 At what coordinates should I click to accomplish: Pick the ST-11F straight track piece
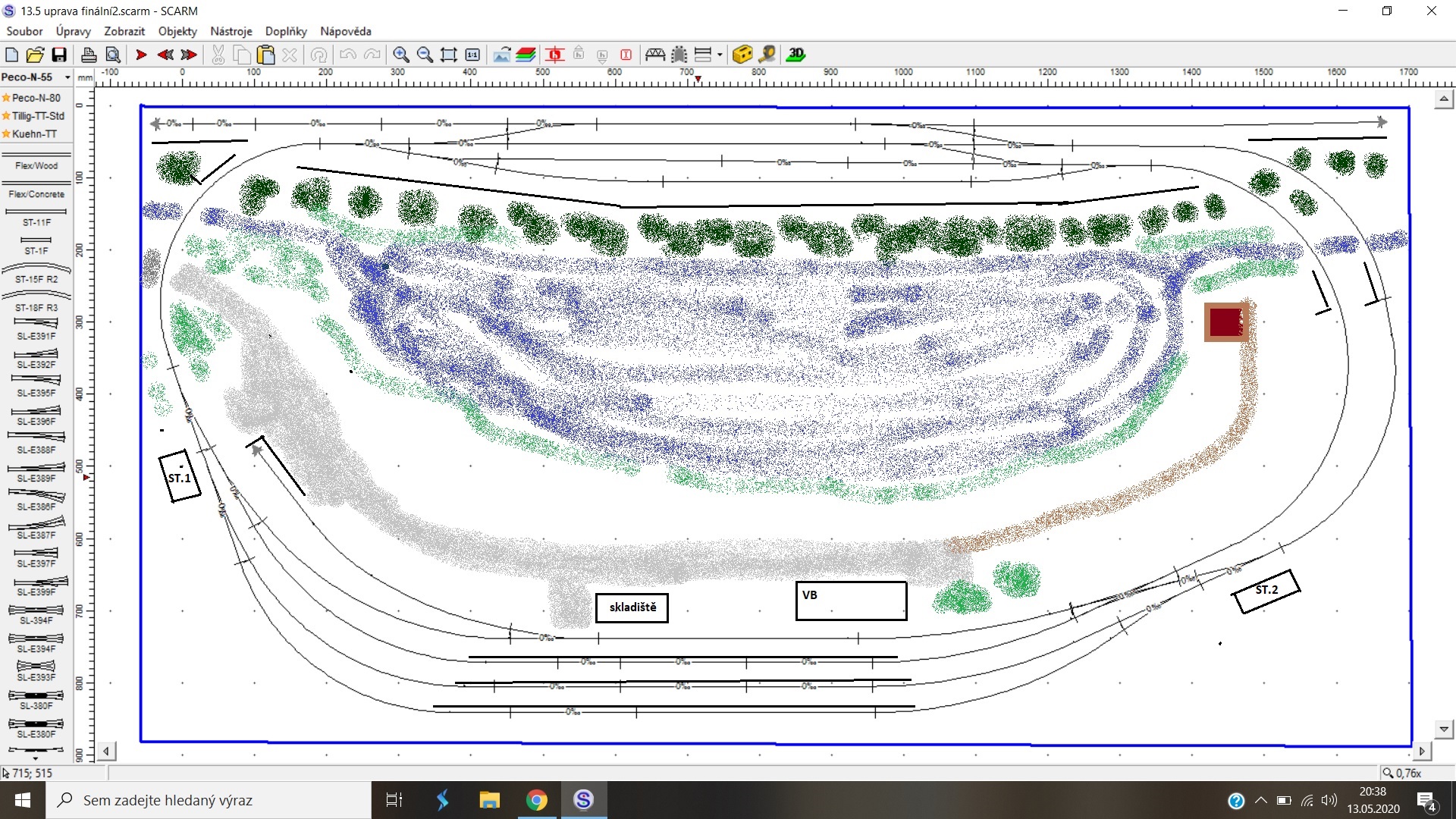tap(36, 217)
